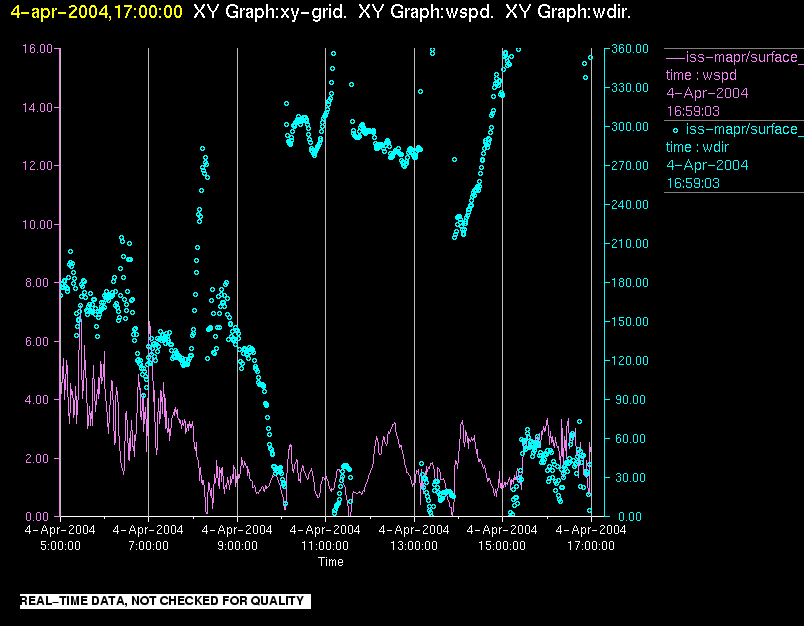Click cyan 'iss-mapr/surface_' legend entry
Screen dimensions: 804x626
tap(745, 129)
